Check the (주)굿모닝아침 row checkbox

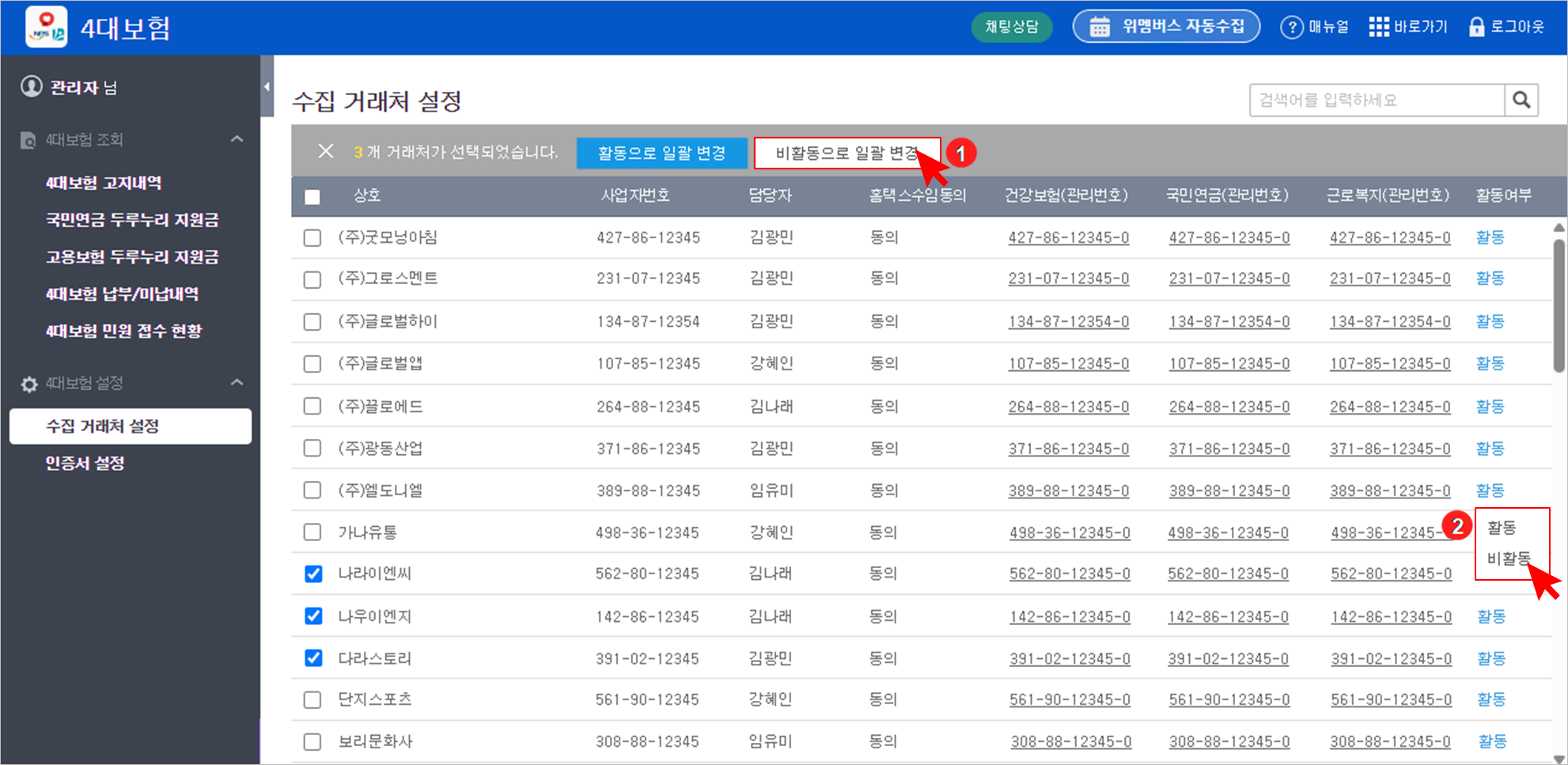coord(312,238)
